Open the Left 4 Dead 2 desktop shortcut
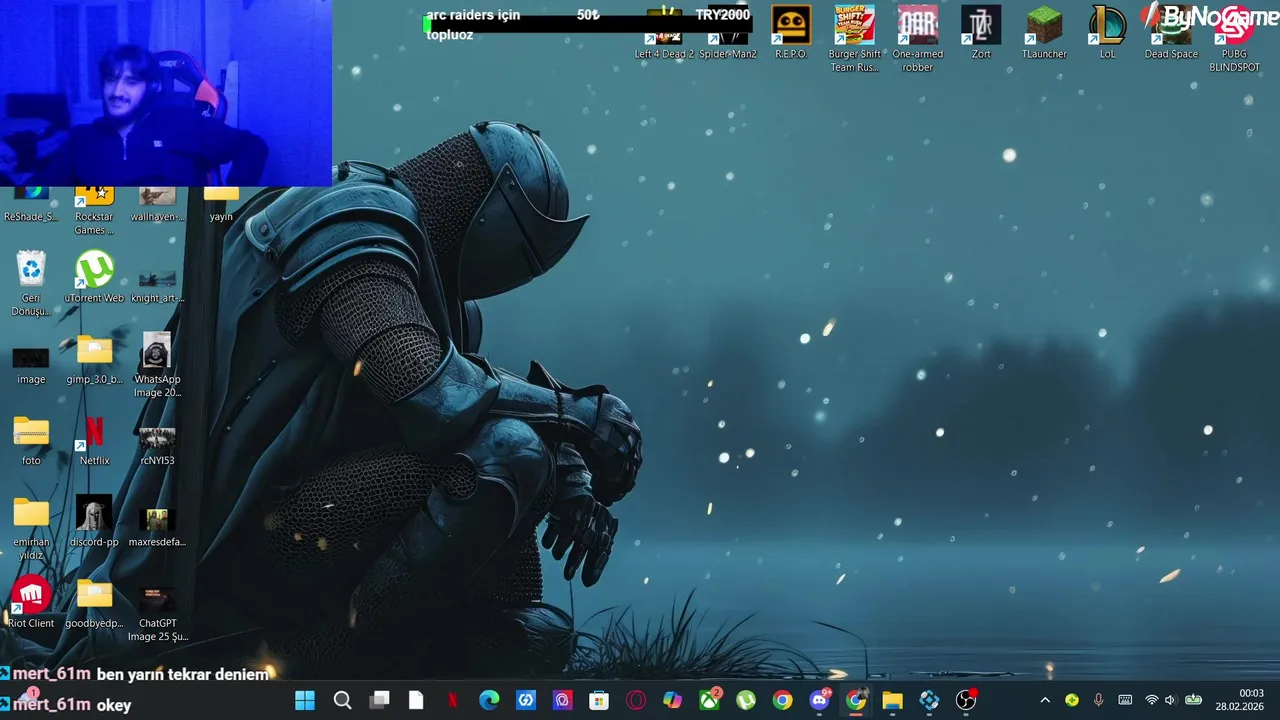 pos(664,34)
